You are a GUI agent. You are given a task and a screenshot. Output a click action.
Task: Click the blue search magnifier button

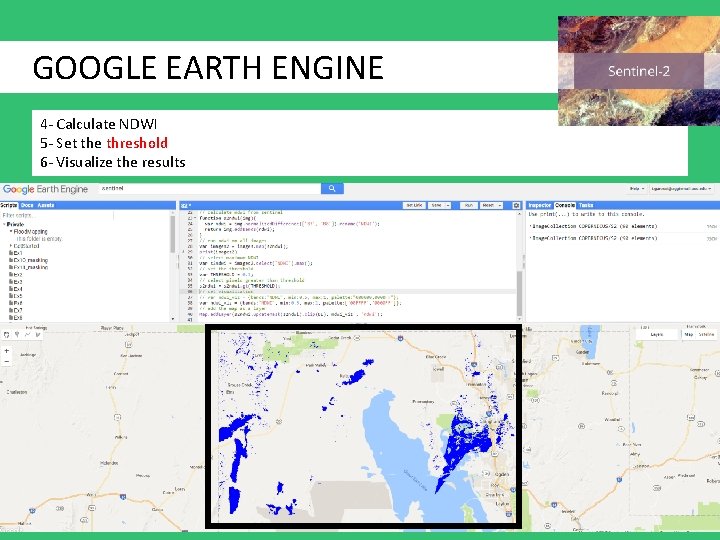(x=332, y=188)
